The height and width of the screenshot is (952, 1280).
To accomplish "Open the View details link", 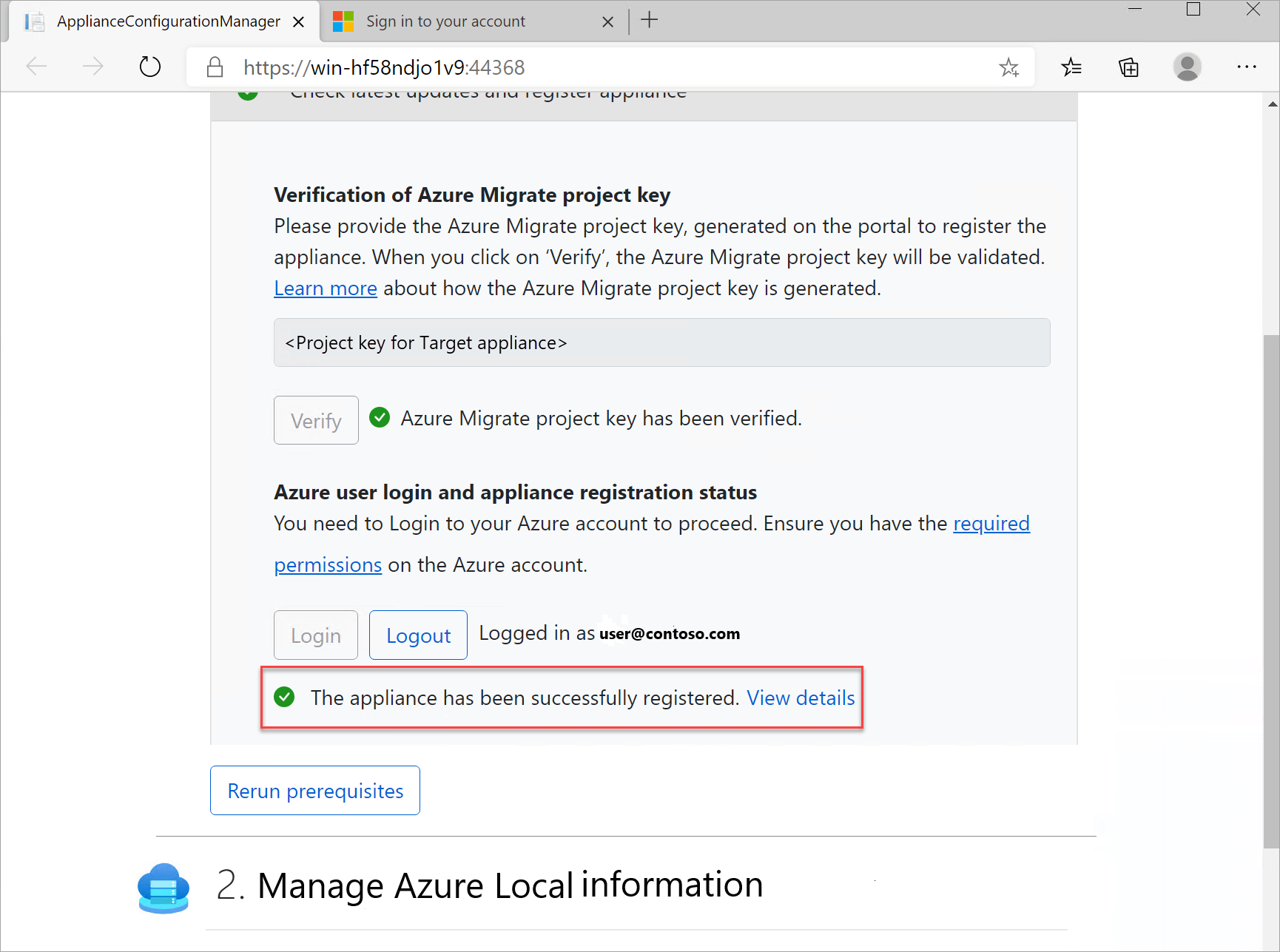I will point(801,697).
